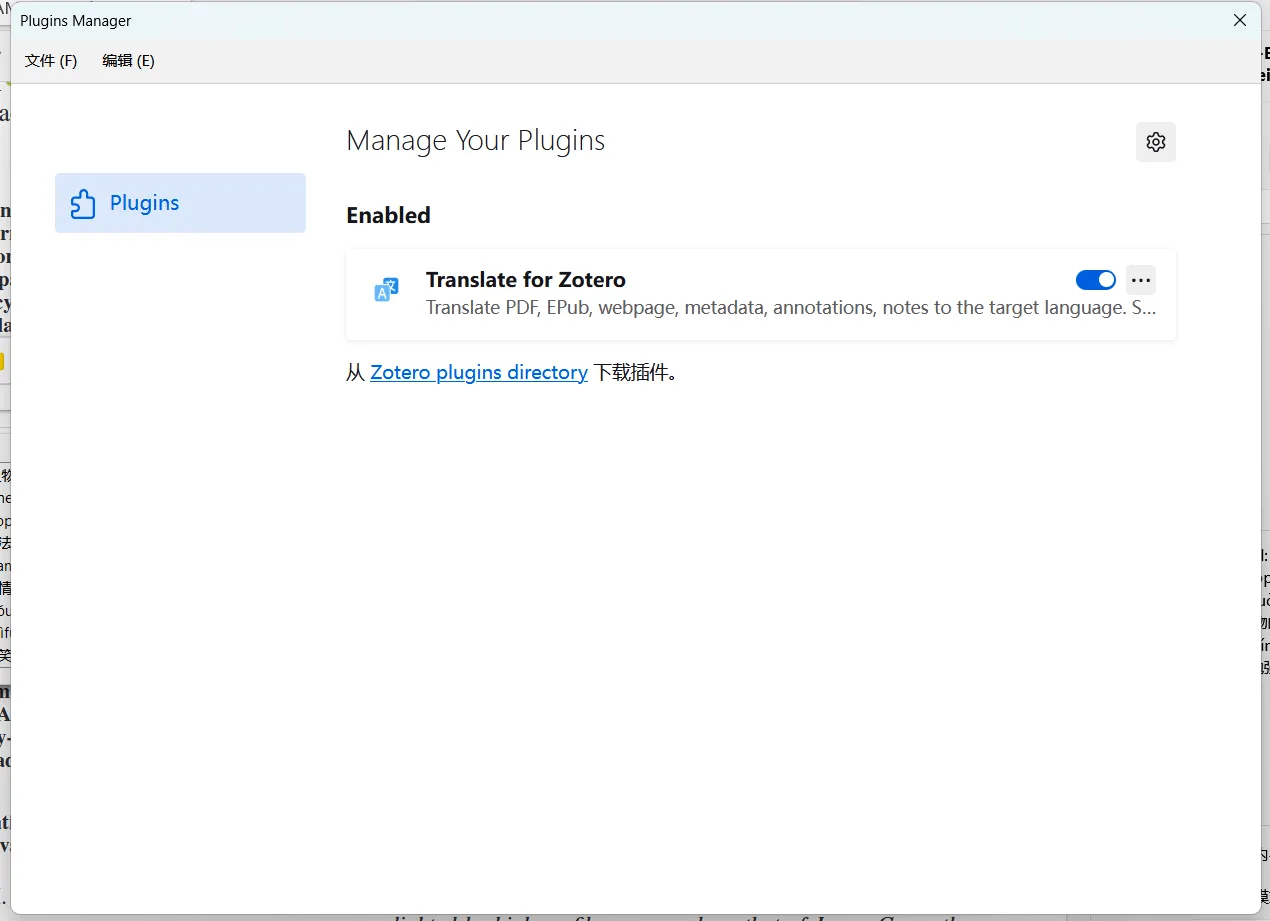Click the empty gap between toggle and plugin title
This screenshot has width=1270, height=921.
click(x=850, y=280)
